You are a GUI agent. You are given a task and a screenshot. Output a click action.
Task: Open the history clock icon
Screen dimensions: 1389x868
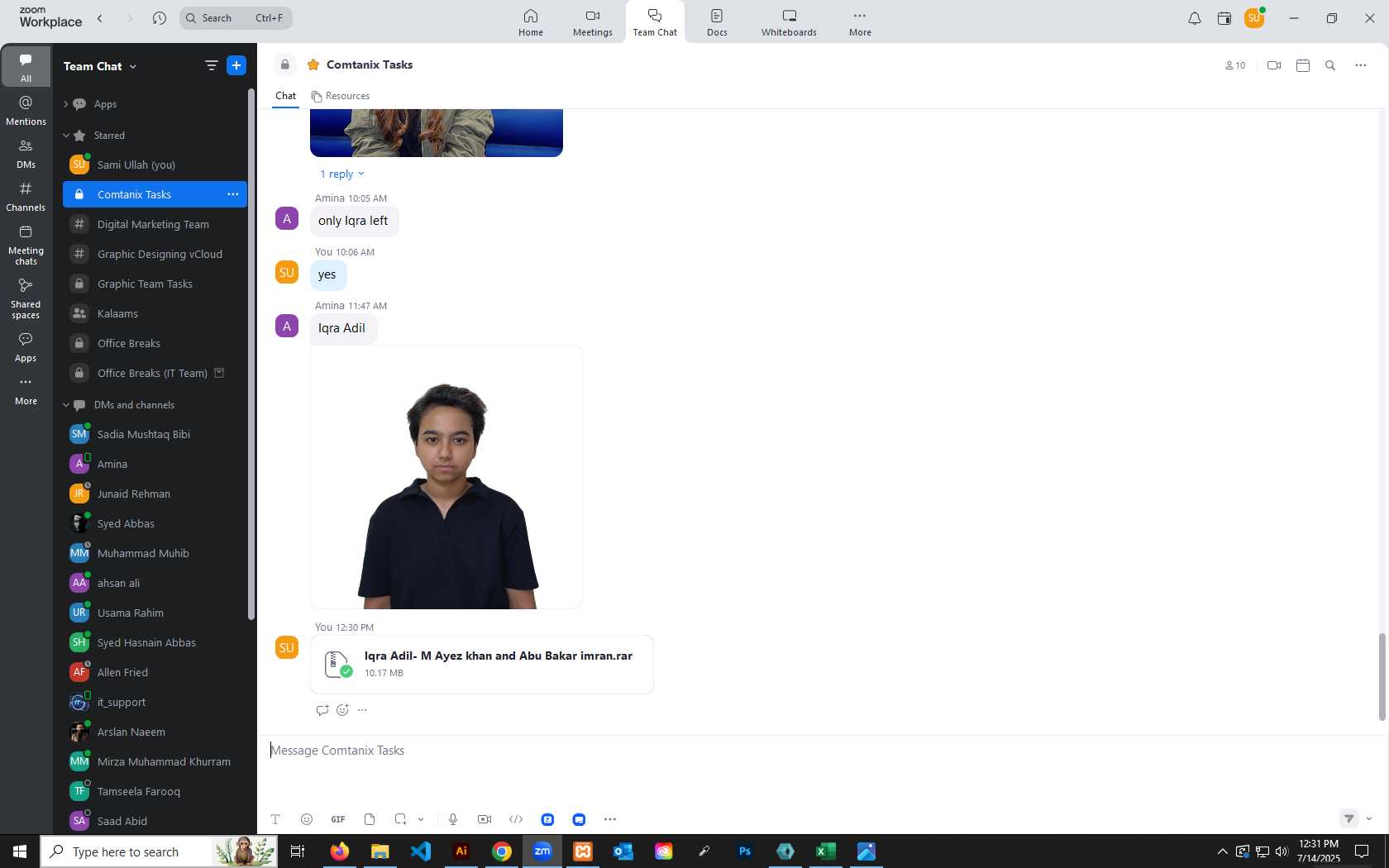click(x=160, y=18)
